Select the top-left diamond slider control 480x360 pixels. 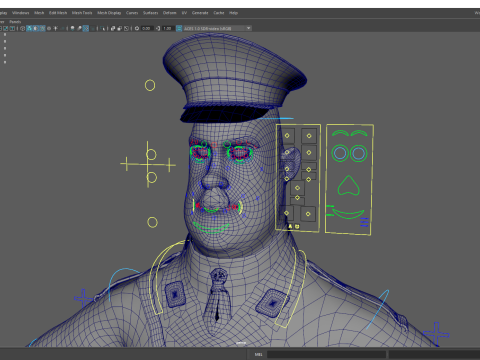point(287,136)
